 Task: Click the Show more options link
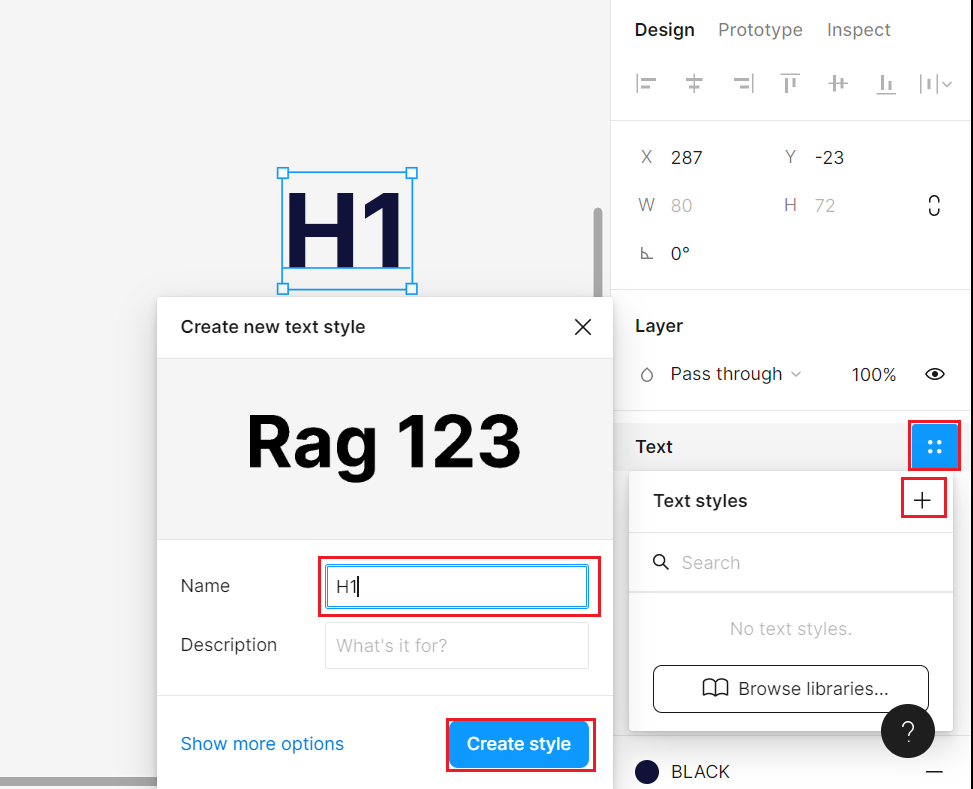pos(262,744)
